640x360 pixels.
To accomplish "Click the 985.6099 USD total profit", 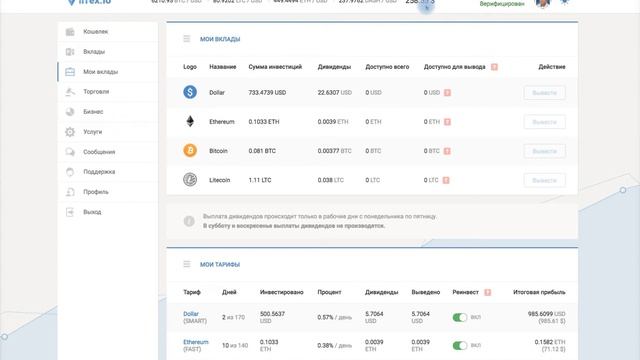I will coord(547,314).
